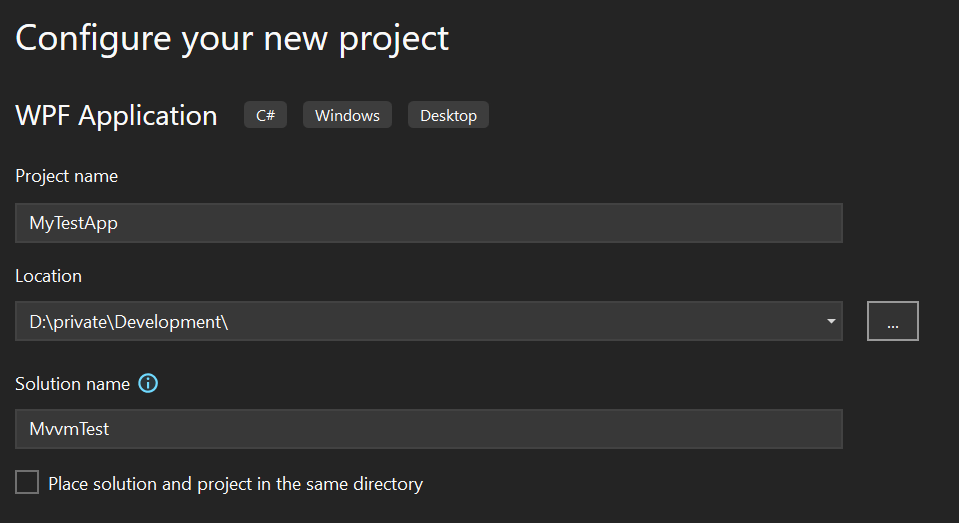This screenshot has height=523, width=959.
Task: Click the Solution name label
Action: pos(72,384)
